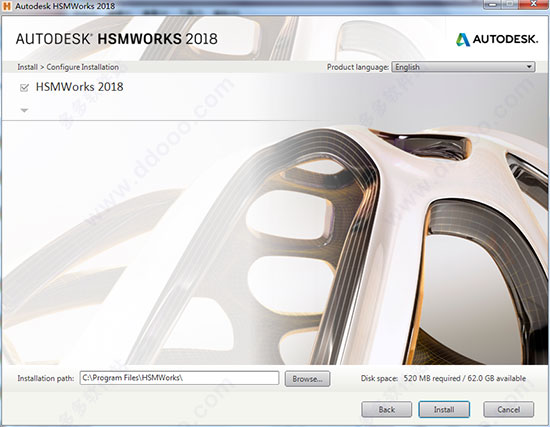Close the installer with the red X

click(534, 5)
